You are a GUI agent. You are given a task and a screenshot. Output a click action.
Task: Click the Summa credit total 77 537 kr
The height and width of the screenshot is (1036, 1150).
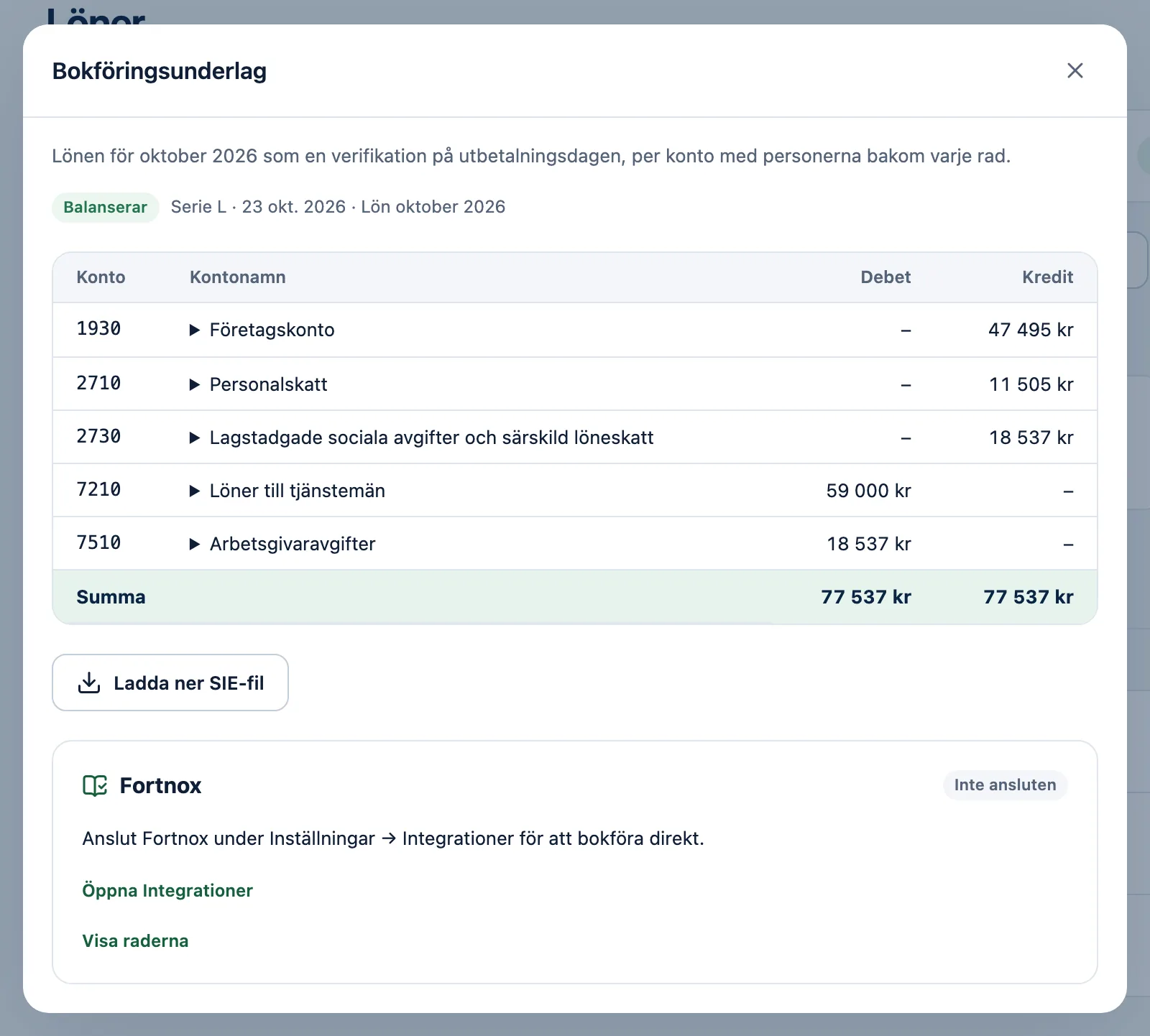point(1029,597)
